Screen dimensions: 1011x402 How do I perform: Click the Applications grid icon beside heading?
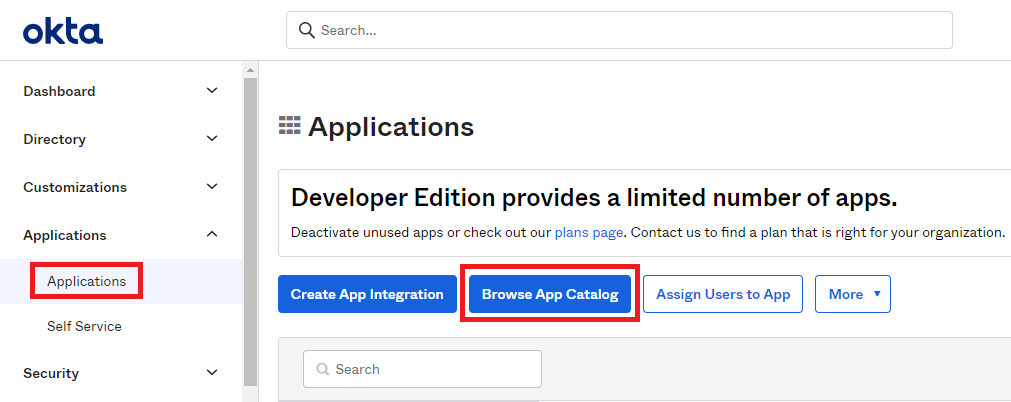pyautogui.click(x=290, y=125)
